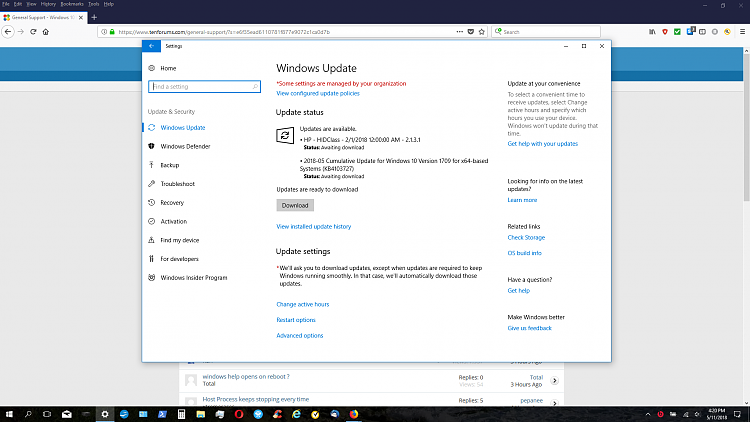Open Advanced options link
750x422 pixels.
299,335
